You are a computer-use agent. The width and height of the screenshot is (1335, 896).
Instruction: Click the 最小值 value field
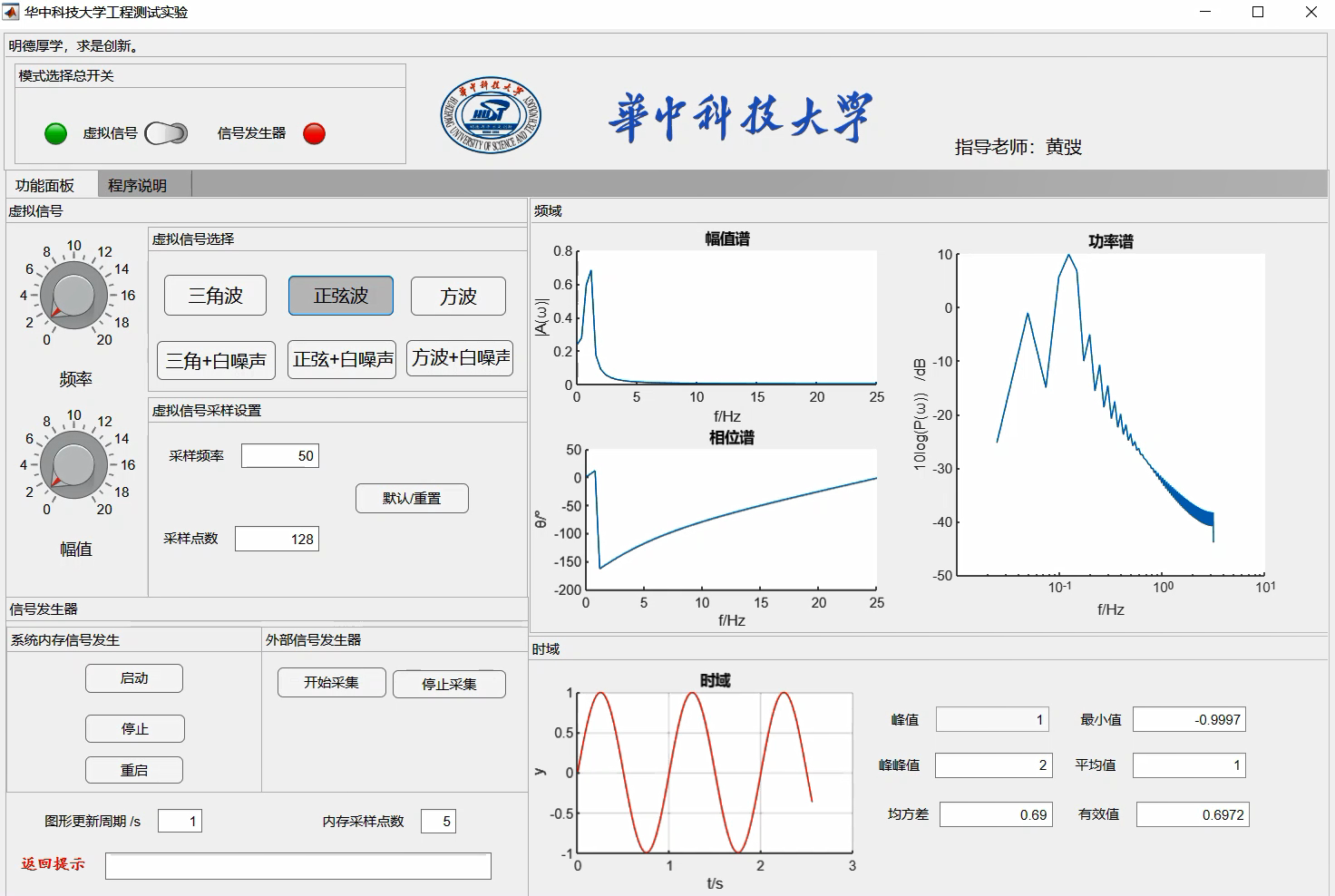coord(1189,719)
